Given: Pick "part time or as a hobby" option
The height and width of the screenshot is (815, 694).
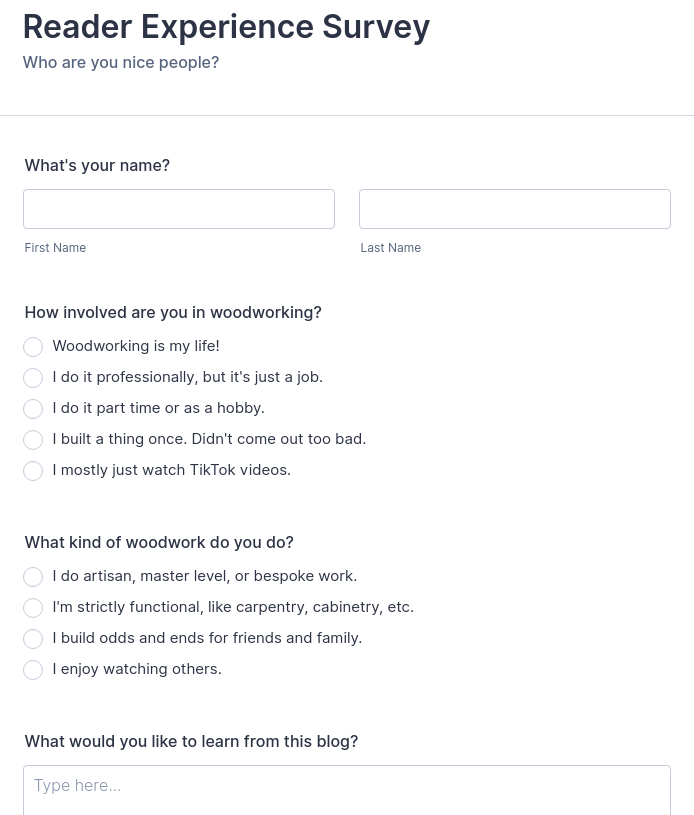Looking at the screenshot, I should click(x=33, y=409).
